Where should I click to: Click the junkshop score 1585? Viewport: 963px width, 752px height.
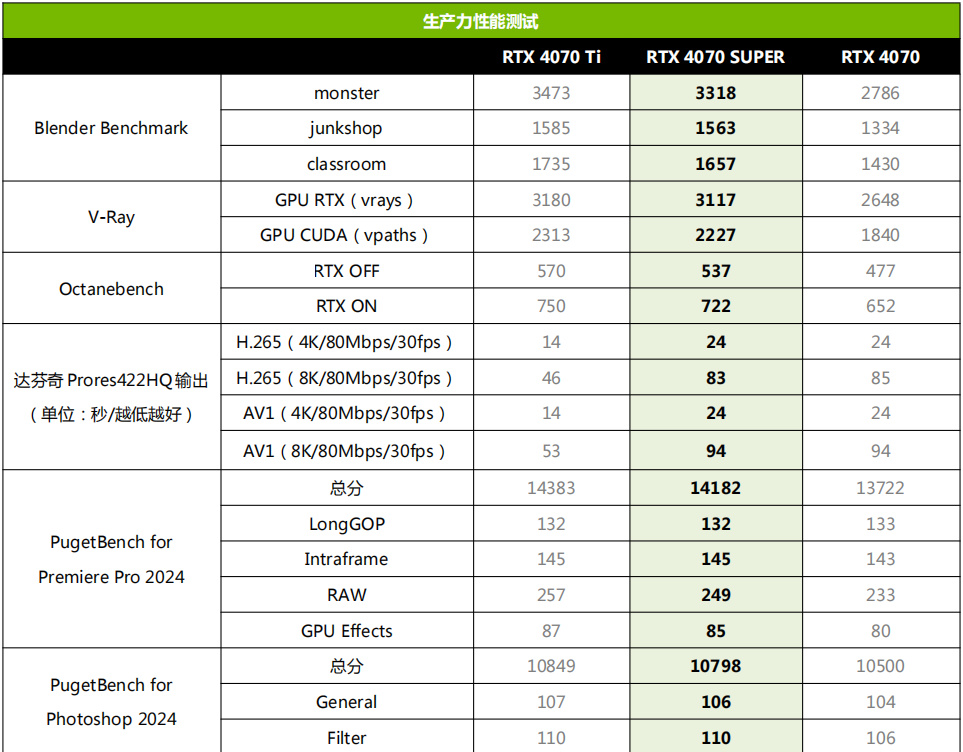click(551, 128)
